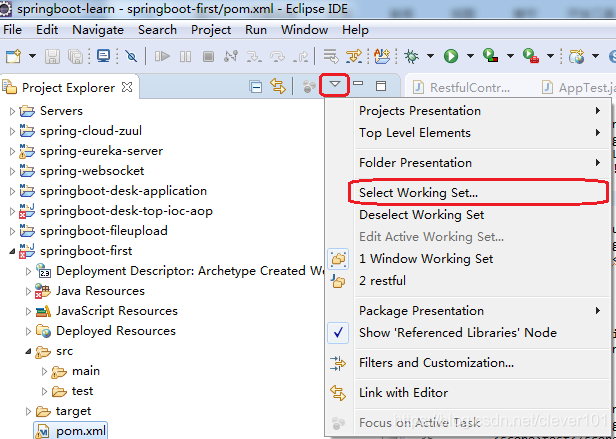Screen dimensions: 616x439
Task: Click the Resume debug icon
Action: coord(162,56)
